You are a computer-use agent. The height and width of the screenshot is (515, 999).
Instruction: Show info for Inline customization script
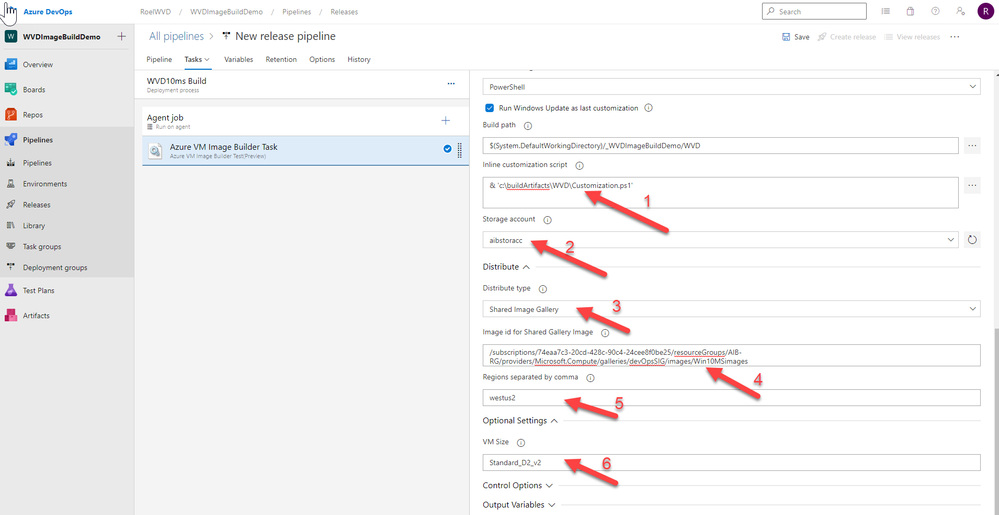tap(580, 166)
